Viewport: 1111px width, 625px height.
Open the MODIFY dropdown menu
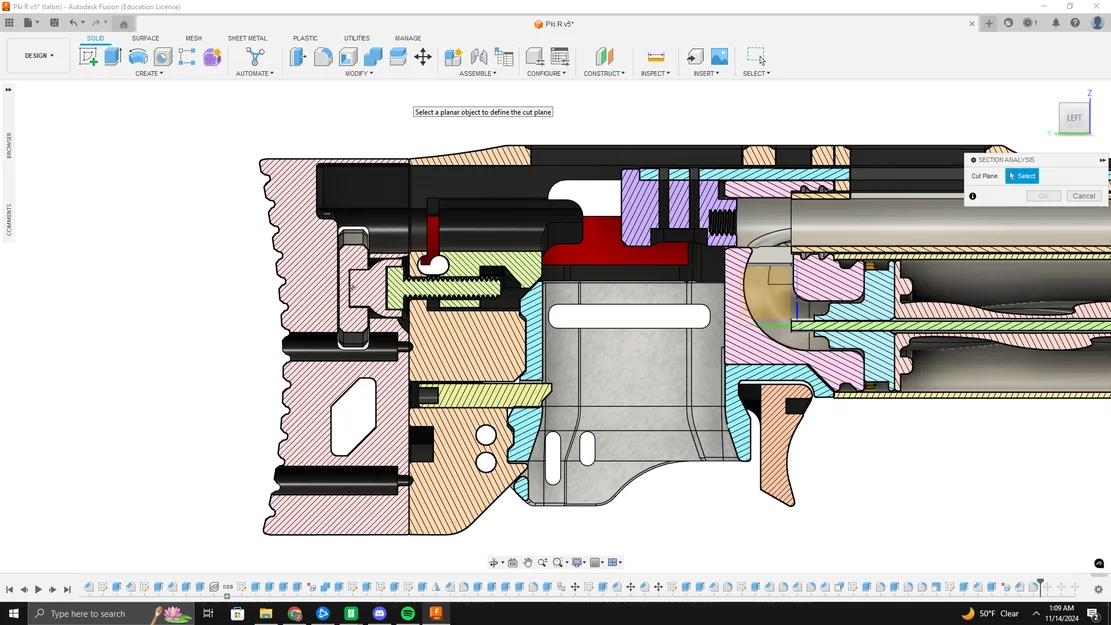pyautogui.click(x=359, y=73)
